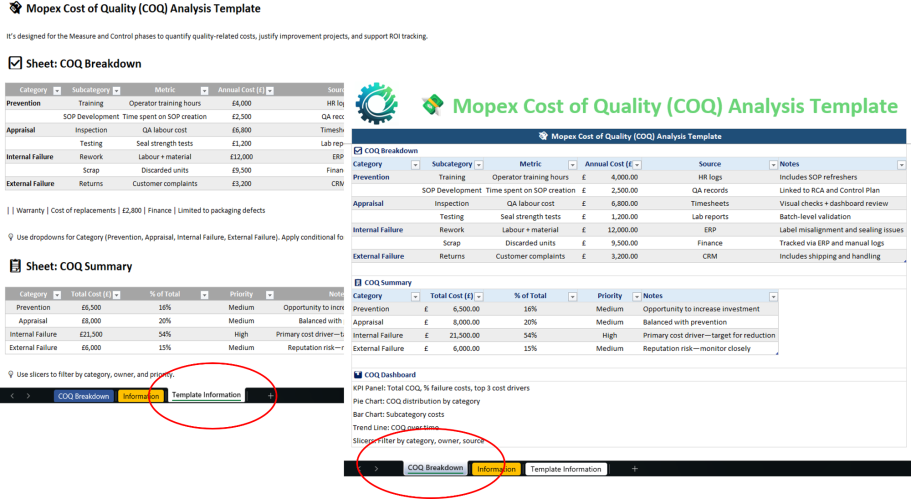911x499 pixels.
Task: Select the £12,000.00 Rework cost cell
Action: pos(612,229)
